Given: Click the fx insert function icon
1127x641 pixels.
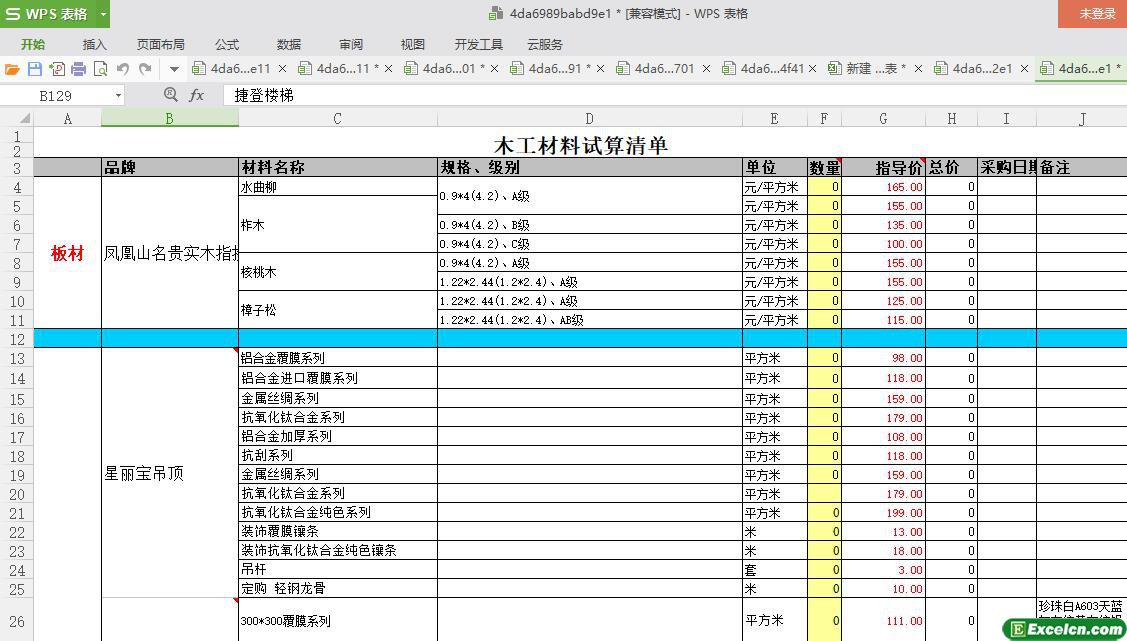Looking at the screenshot, I should (x=197, y=95).
